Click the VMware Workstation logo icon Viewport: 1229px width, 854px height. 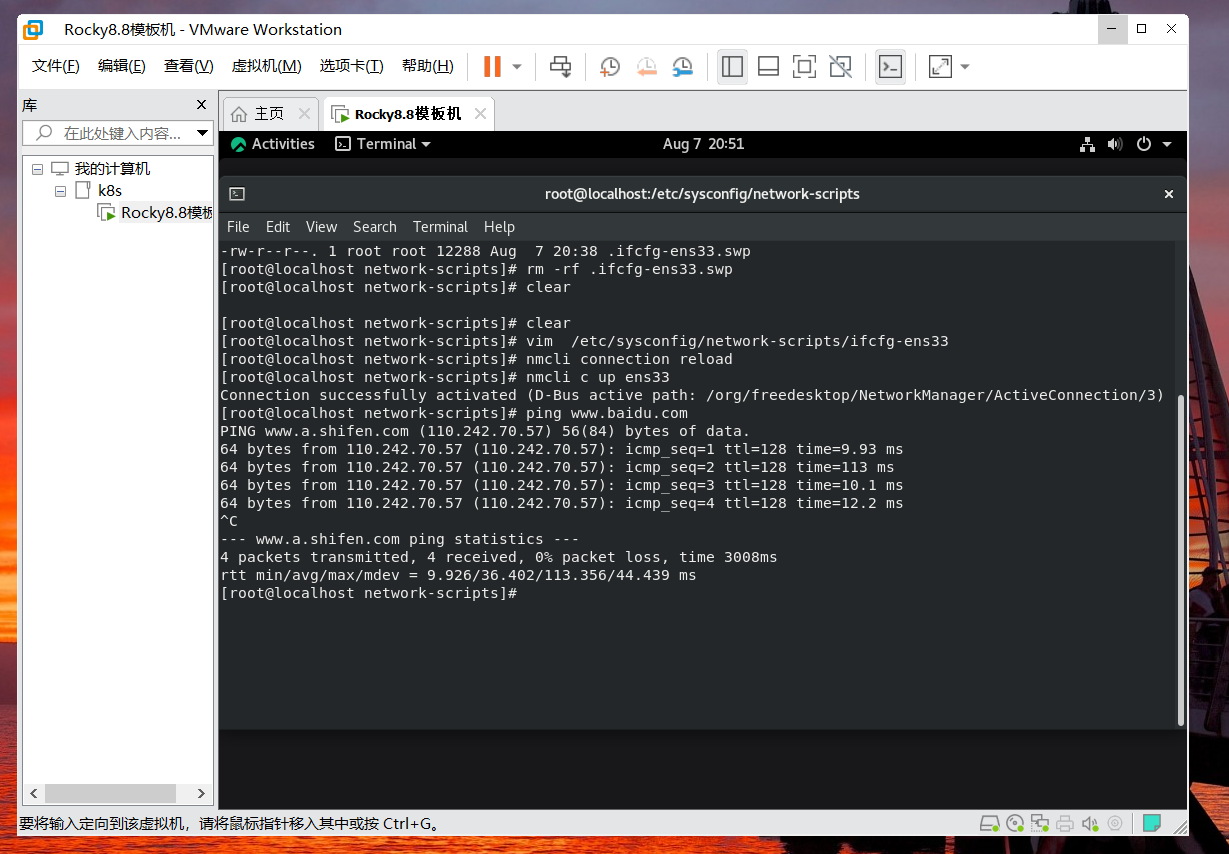(x=33, y=29)
